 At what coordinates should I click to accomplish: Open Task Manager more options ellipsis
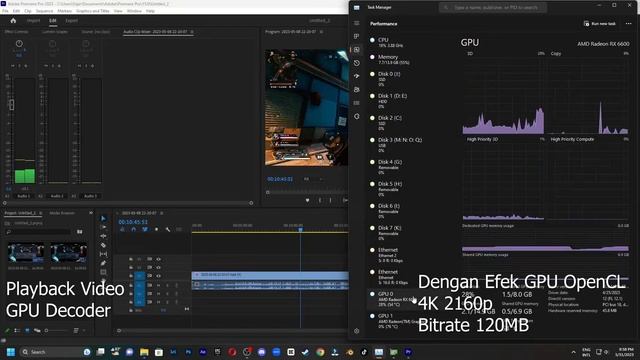point(629,24)
